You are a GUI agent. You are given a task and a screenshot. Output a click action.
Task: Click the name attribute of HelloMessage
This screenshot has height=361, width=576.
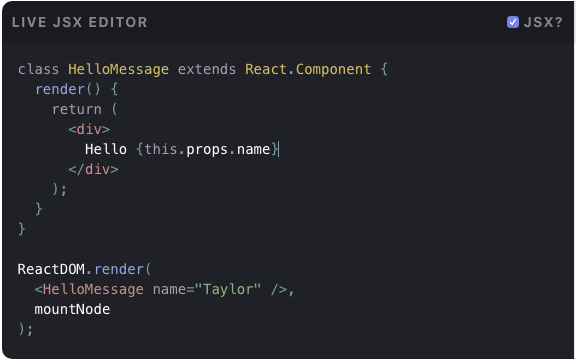(169, 289)
